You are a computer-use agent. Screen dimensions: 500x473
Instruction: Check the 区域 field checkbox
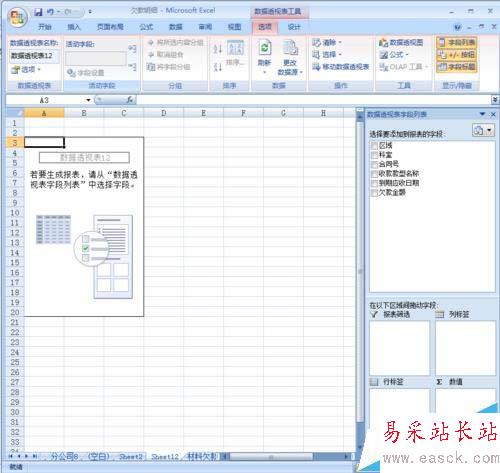click(374, 146)
